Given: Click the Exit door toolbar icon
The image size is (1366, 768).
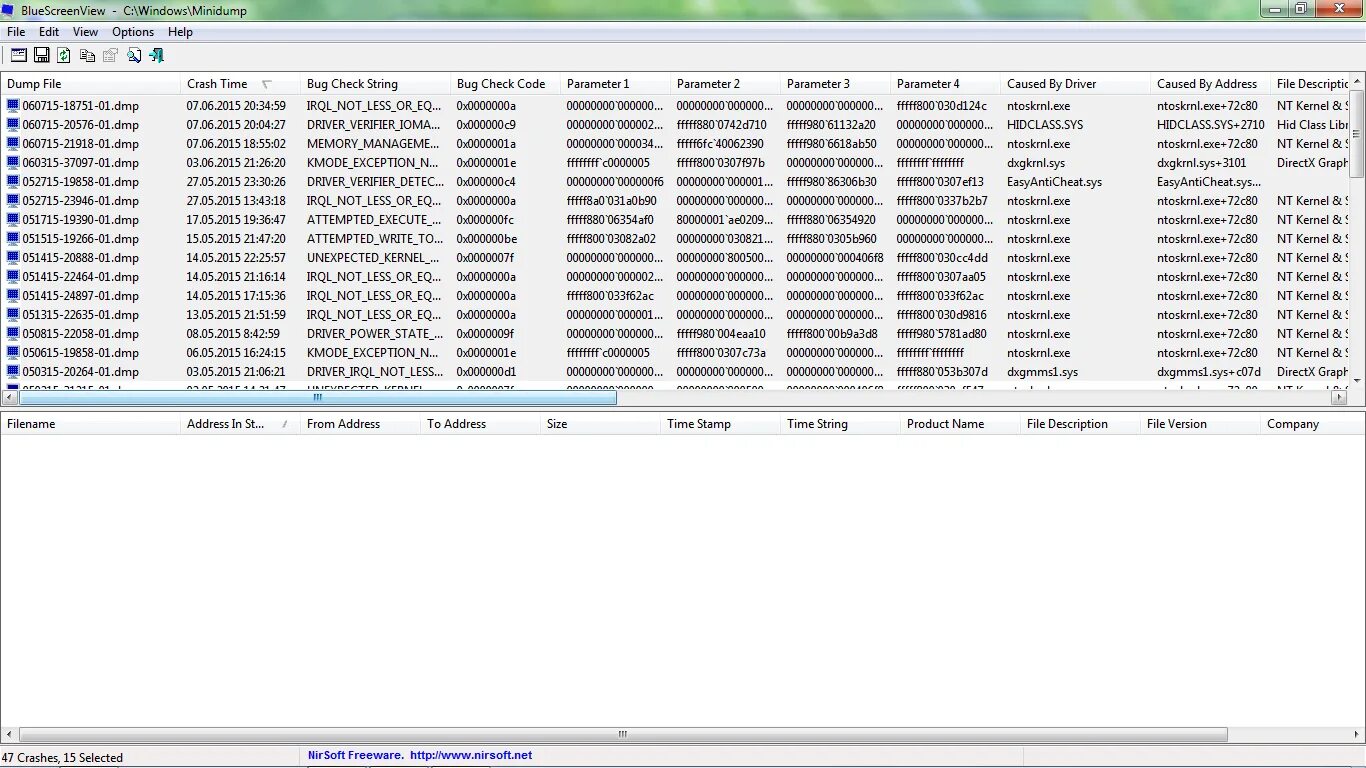Looking at the screenshot, I should click(x=156, y=56).
